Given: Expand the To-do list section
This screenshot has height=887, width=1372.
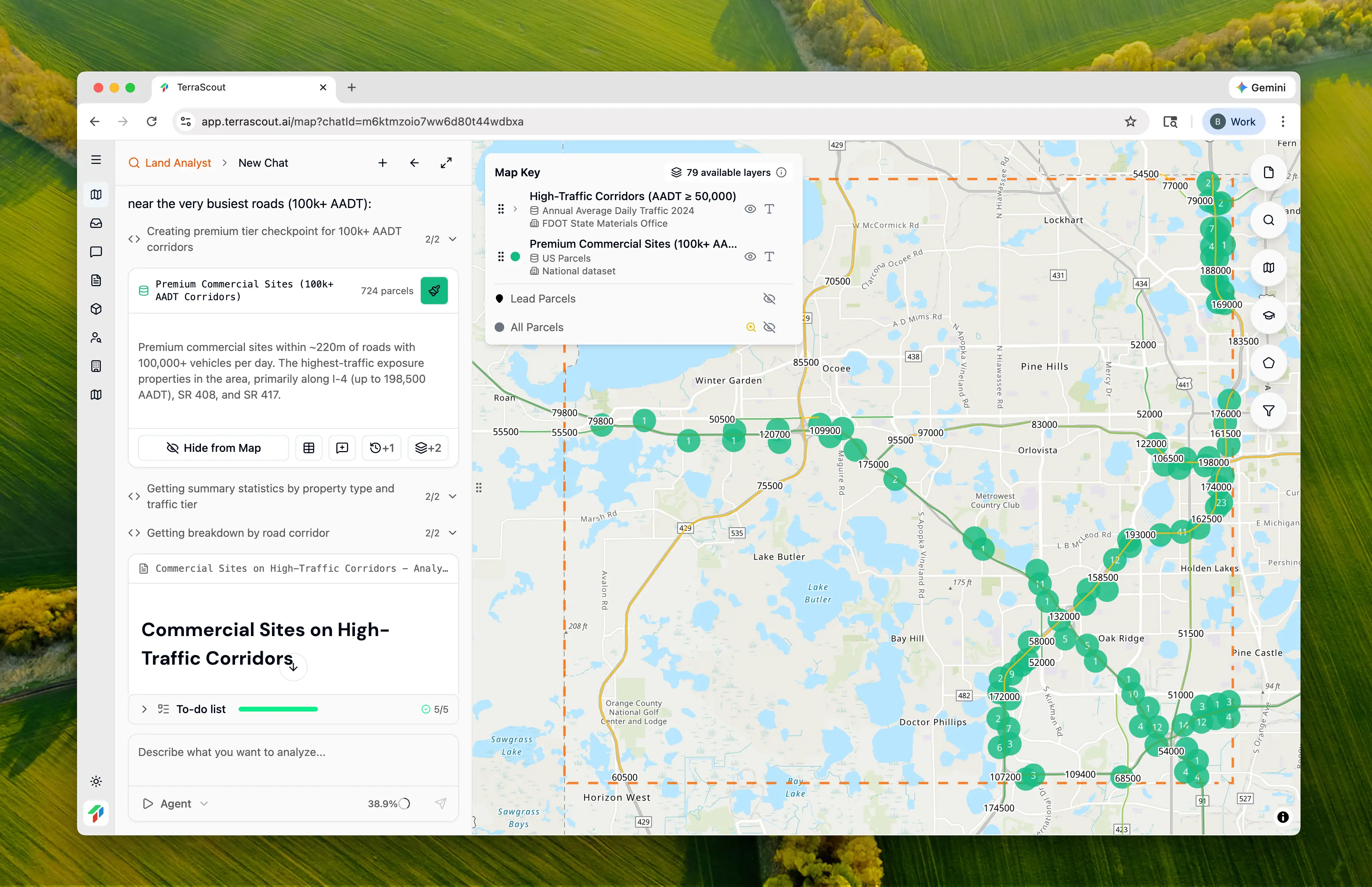Looking at the screenshot, I should (x=145, y=709).
